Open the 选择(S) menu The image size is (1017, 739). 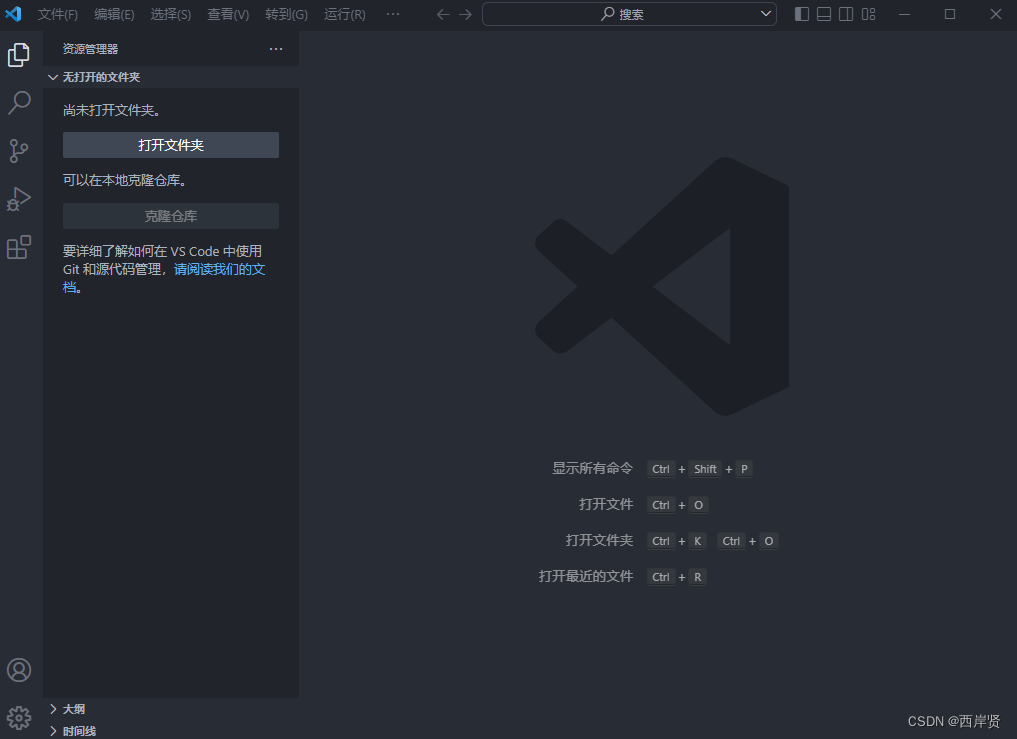point(171,14)
